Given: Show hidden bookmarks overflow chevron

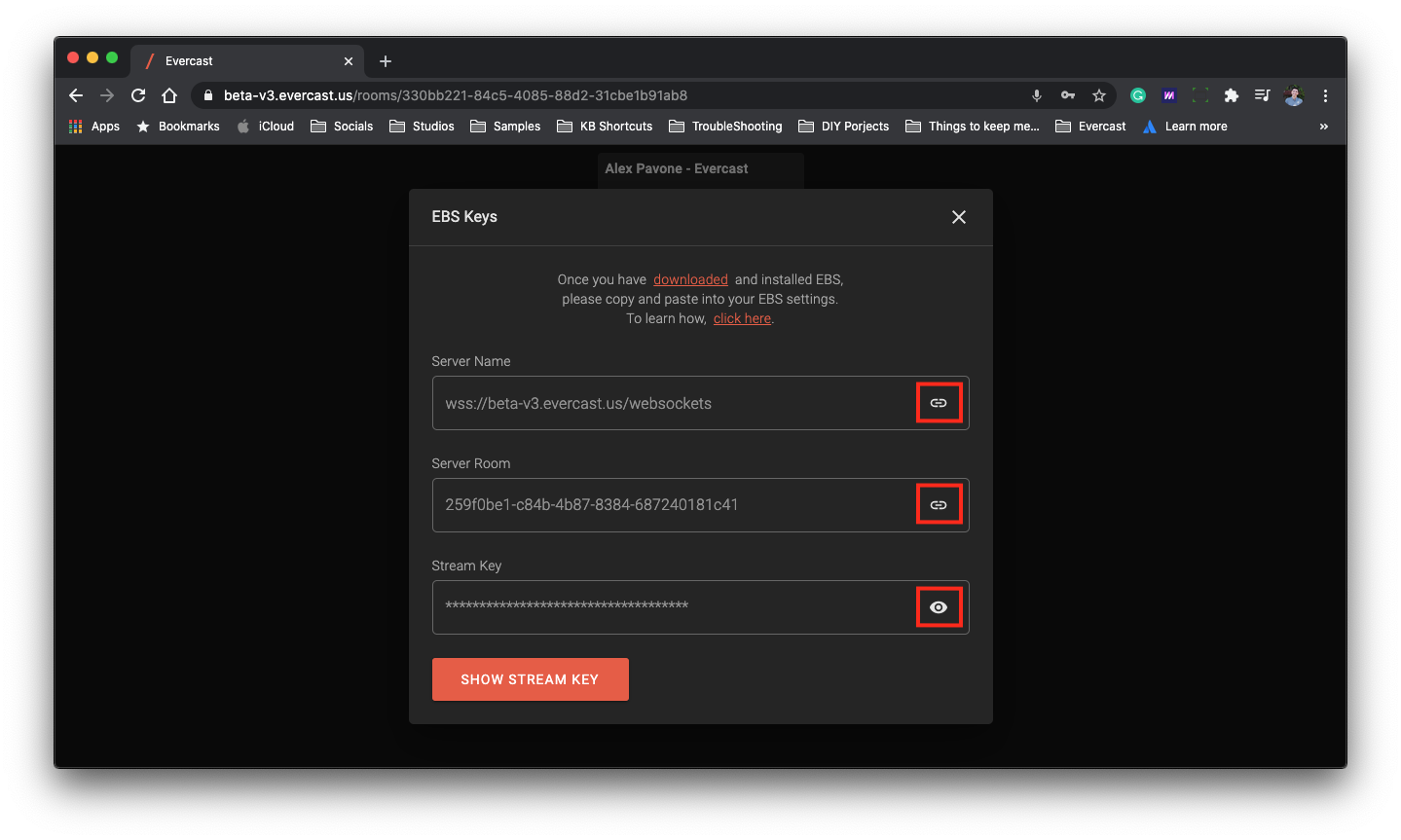Looking at the screenshot, I should (1324, 127).
